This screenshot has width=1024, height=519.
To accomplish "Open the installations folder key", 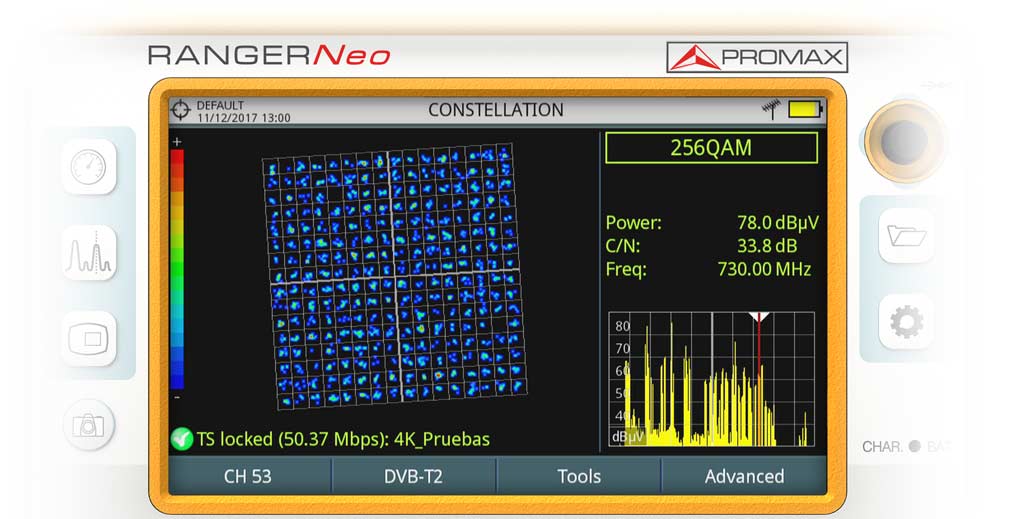I will click(906, 236).
